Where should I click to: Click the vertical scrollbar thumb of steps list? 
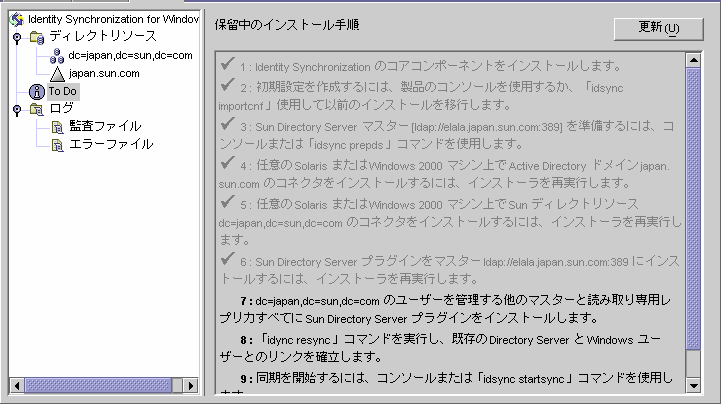693,209
